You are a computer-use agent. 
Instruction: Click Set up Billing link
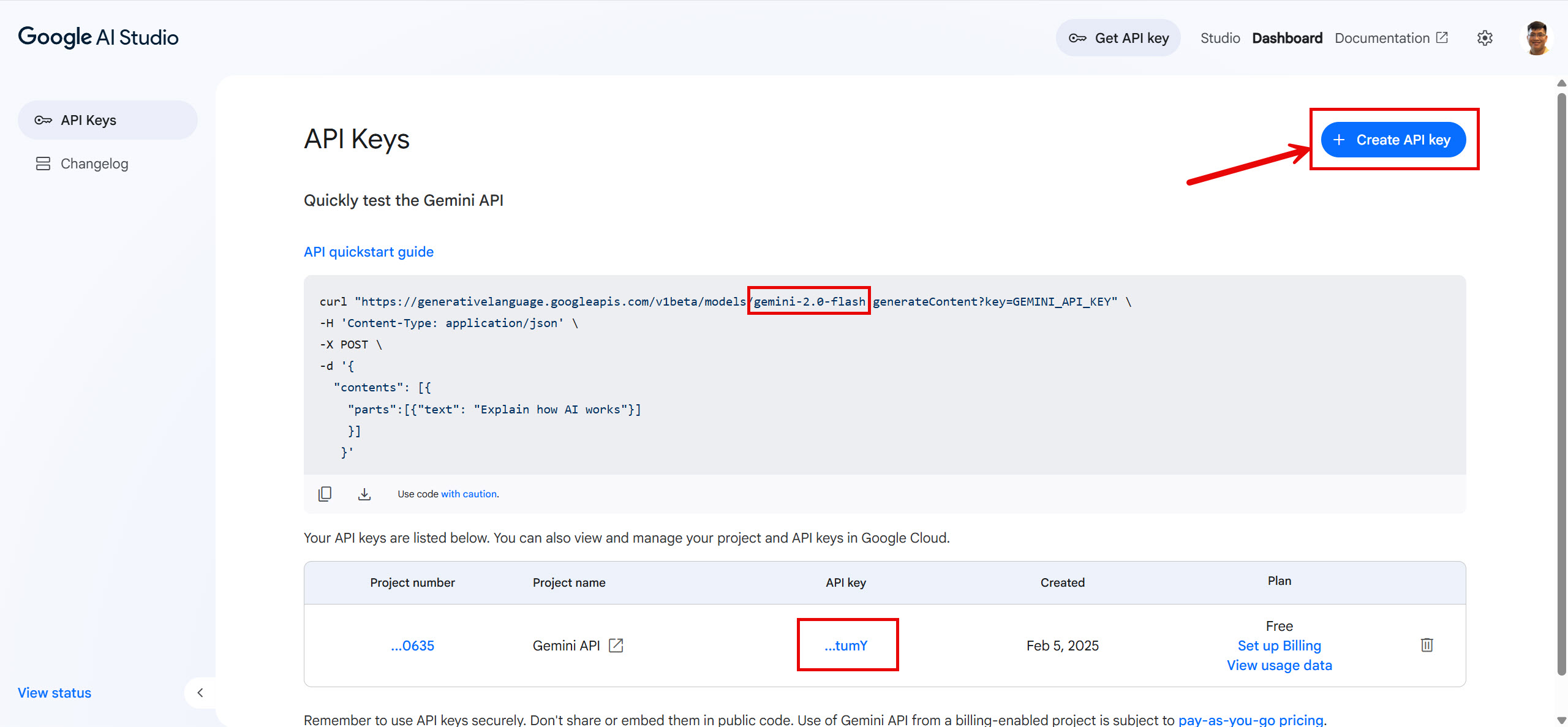(1280, 646)
